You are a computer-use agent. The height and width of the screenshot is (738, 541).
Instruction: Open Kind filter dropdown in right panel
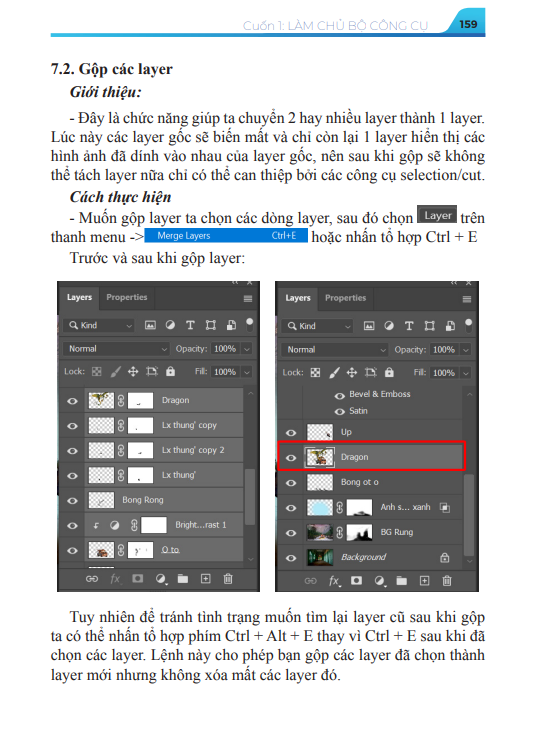point(317,326)
